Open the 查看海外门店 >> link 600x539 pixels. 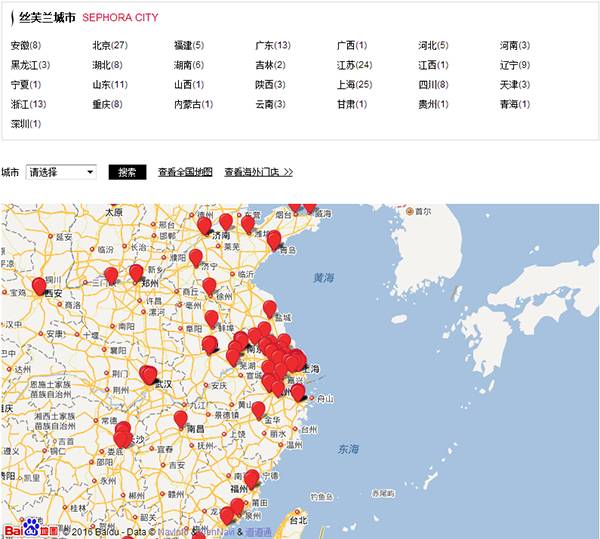pyautogui.click(x=259, y=172)
